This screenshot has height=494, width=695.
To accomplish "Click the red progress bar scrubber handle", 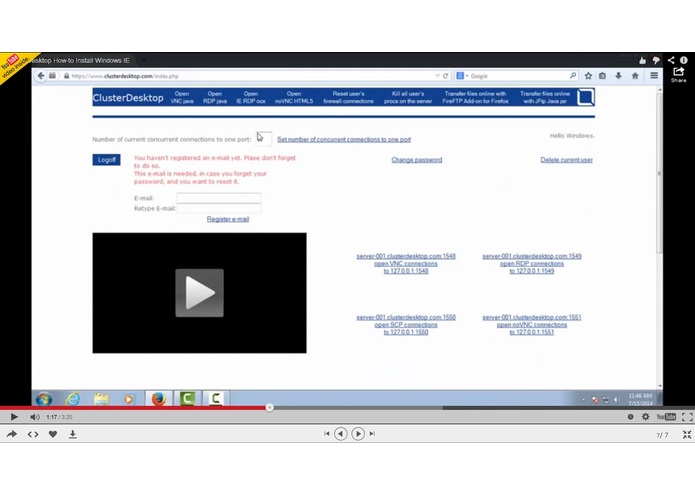I will click(269, 407).
